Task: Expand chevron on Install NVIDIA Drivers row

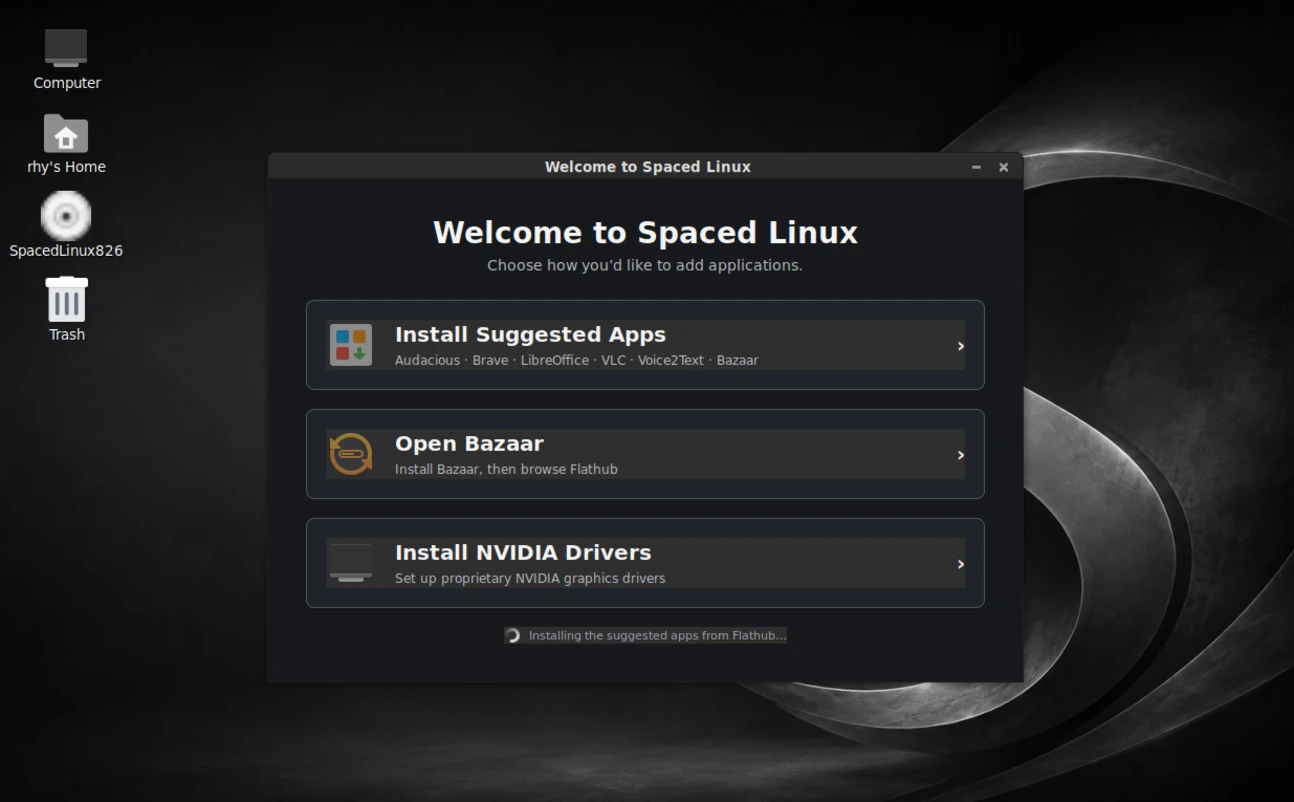Action: [x=960, y=564]
